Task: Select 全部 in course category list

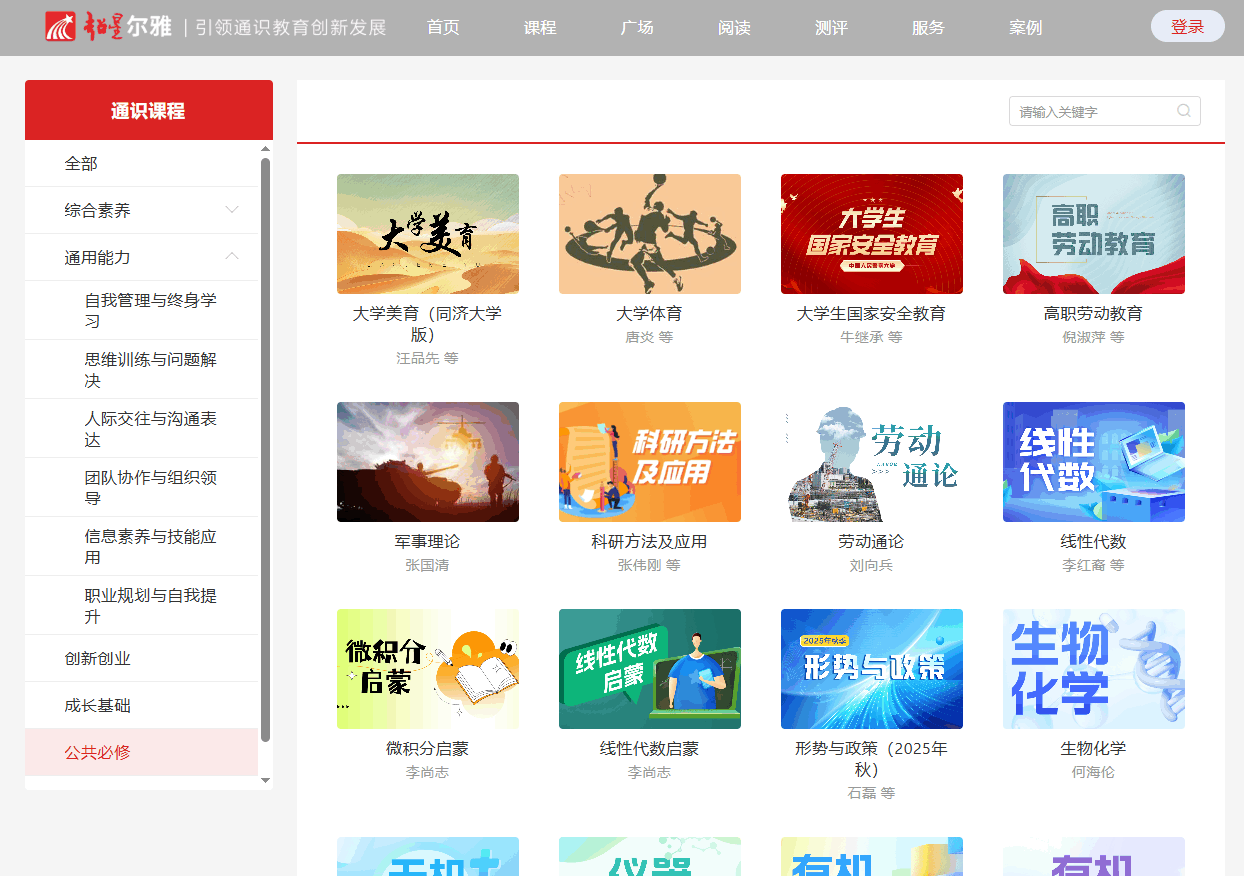Action: pyautogui.click(x=81, y=163)
